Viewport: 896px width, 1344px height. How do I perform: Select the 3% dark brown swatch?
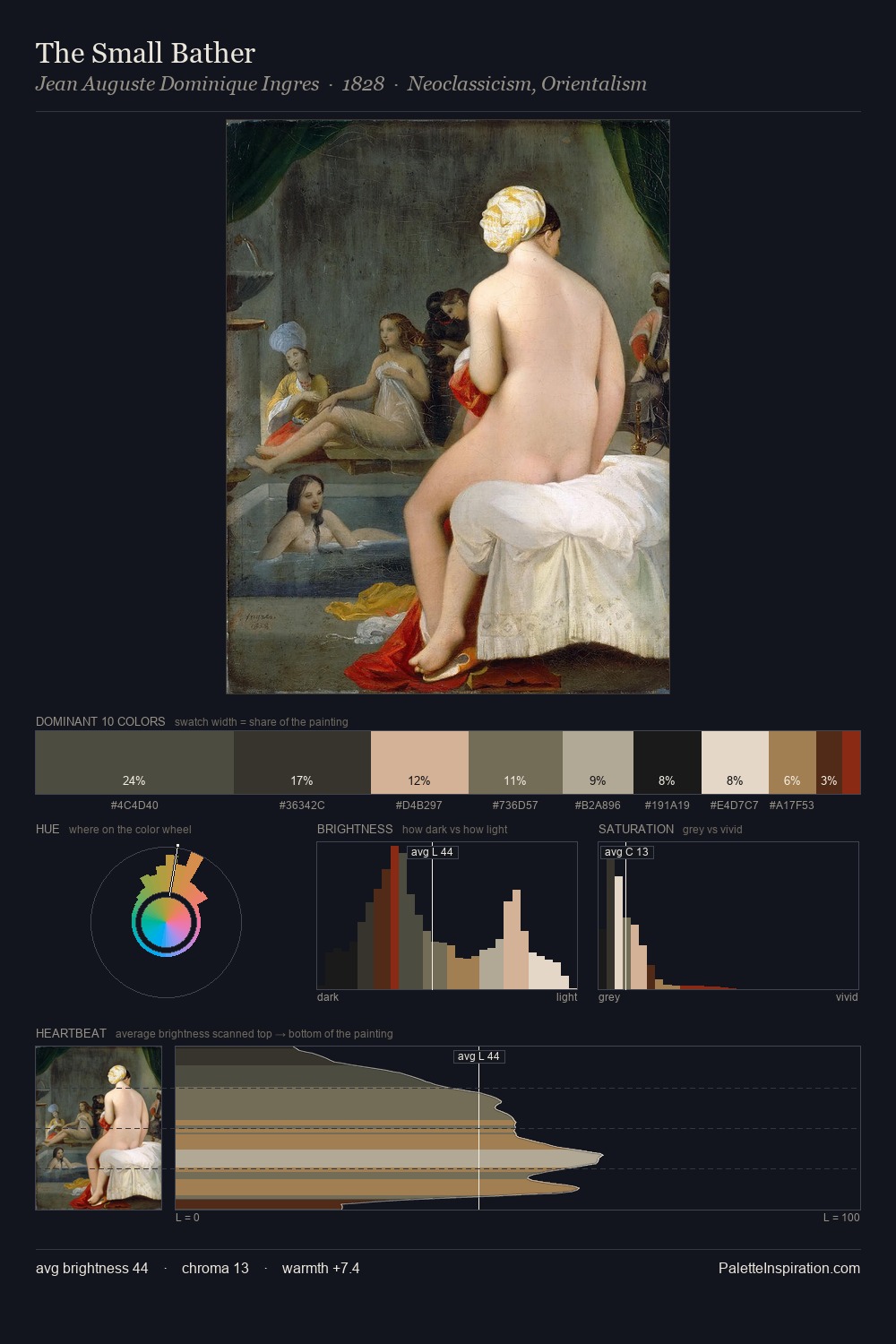coord(829,762)
